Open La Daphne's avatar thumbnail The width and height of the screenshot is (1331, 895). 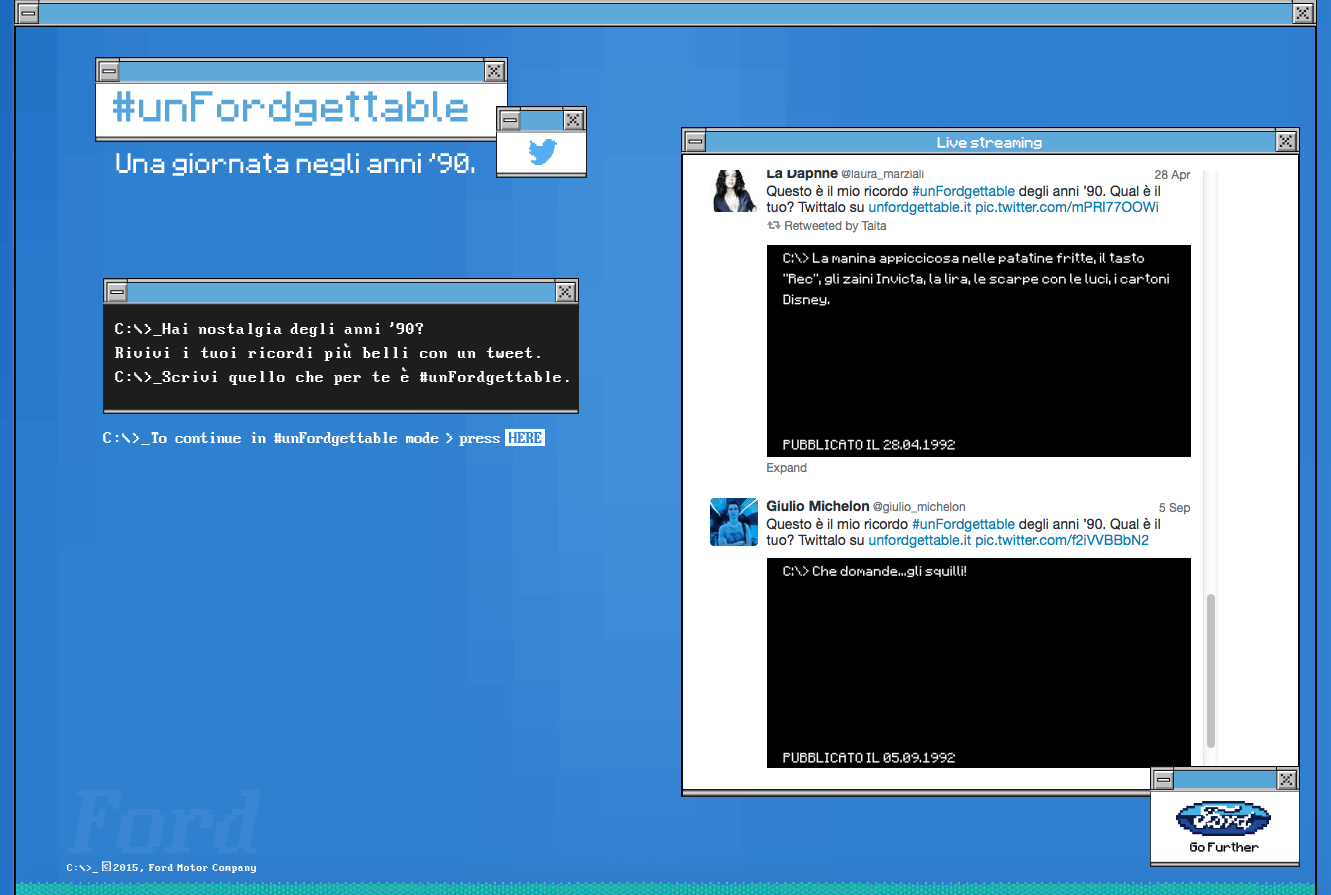pyautogui.click(x=734, y=190)
